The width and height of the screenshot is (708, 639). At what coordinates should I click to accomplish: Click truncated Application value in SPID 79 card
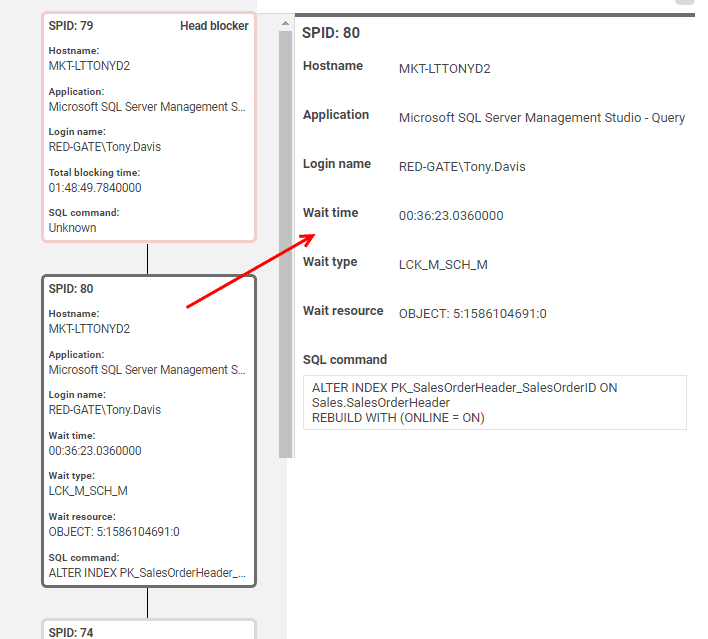coord(147,107)
